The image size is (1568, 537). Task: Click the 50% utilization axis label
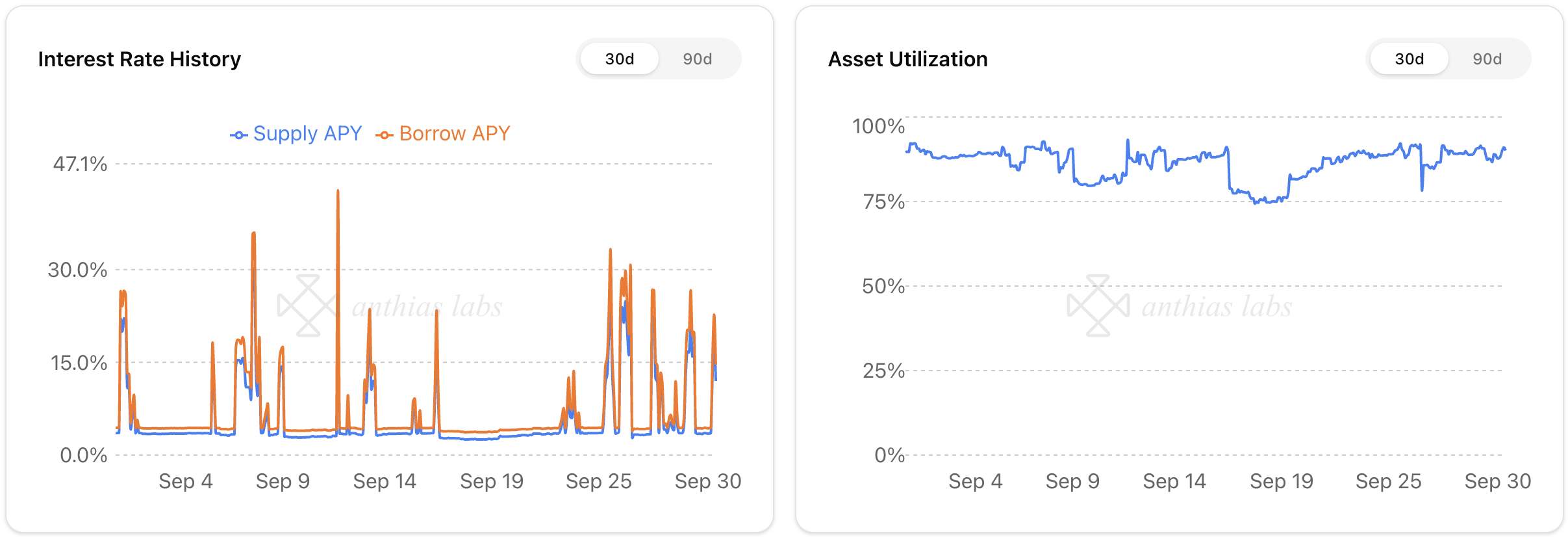coord(883,286)
